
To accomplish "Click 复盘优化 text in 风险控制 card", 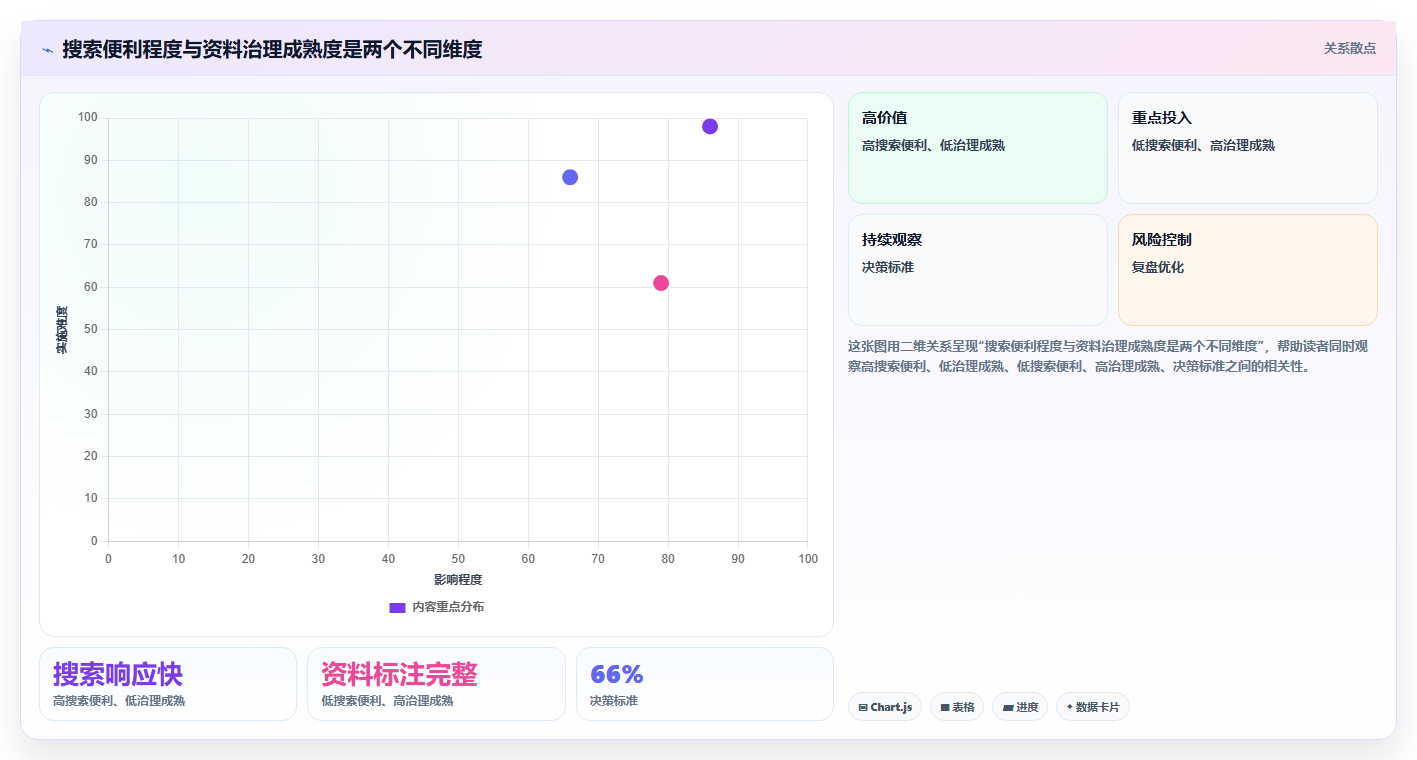I will 1158,268.
